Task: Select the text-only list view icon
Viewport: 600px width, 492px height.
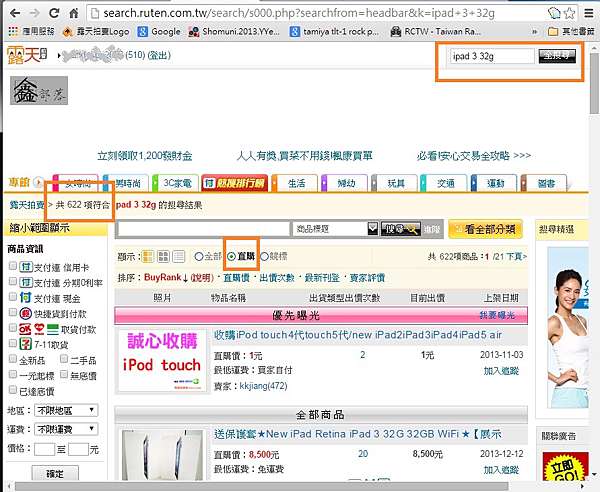Action: [x=179, y=256]
